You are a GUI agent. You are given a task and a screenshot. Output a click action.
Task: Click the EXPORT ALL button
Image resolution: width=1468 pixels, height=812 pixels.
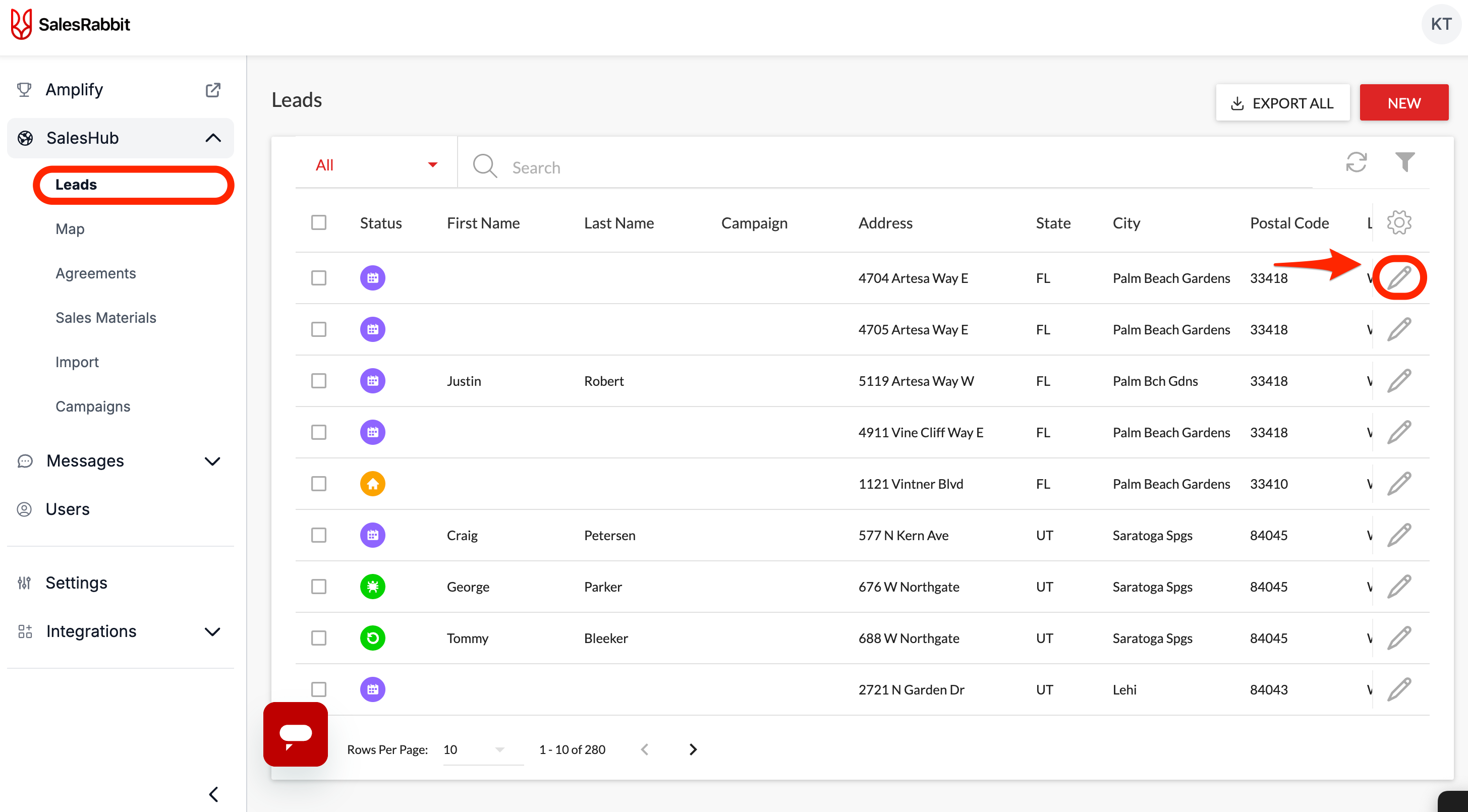click(1282, 102)
